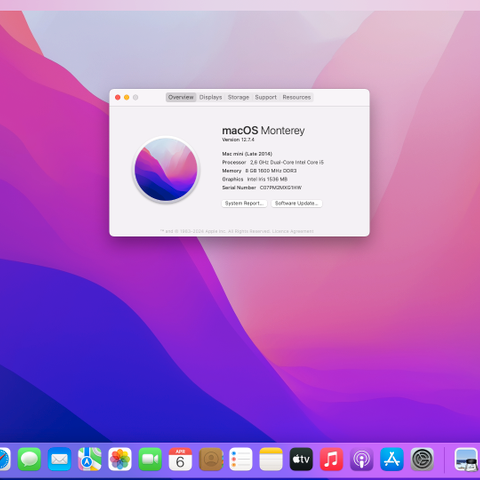Select the Support tab
The width and height of the screenshot is (480, 480).
coord(266,97)
